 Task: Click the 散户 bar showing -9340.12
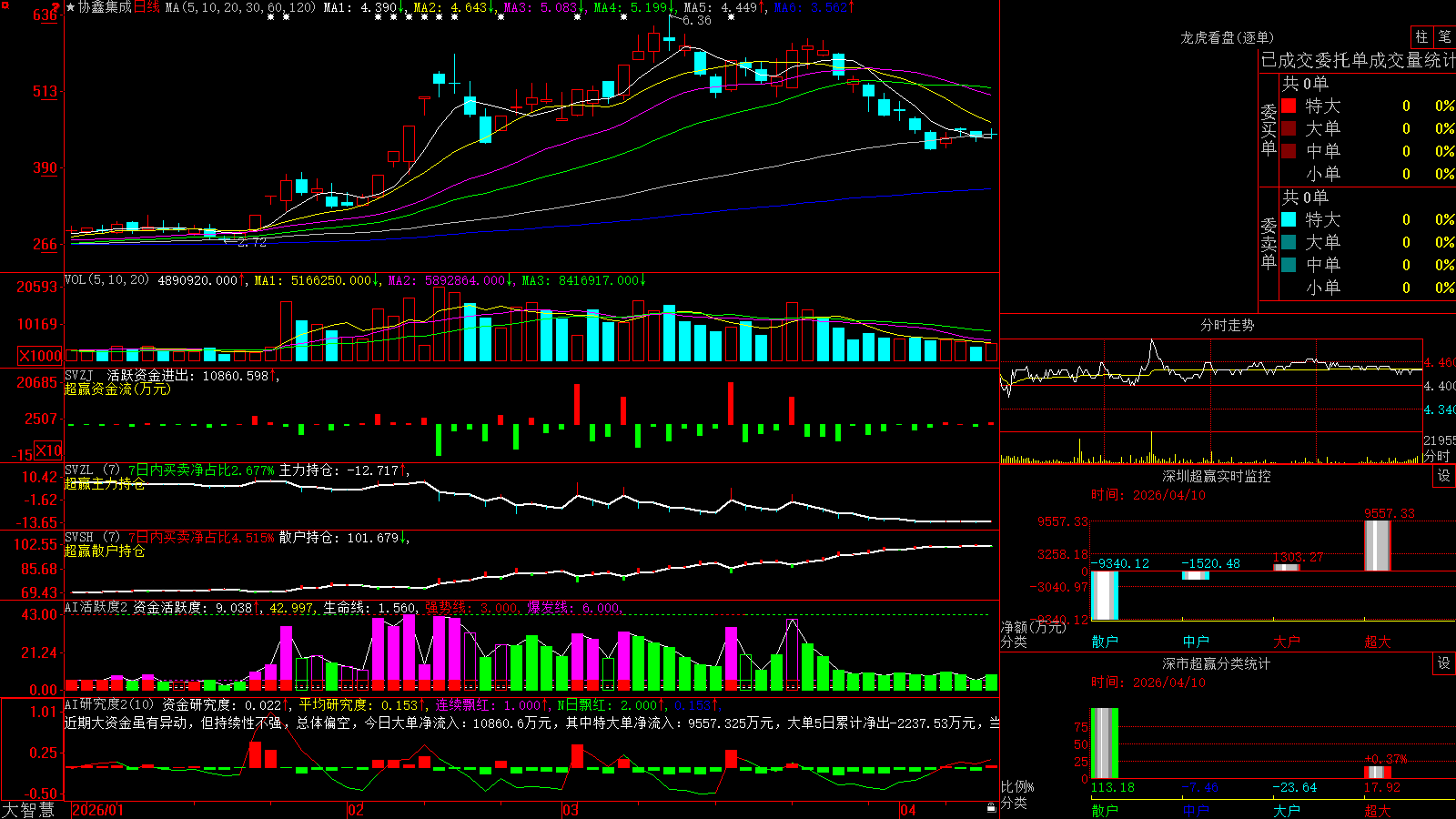(x=1105, y=595)
